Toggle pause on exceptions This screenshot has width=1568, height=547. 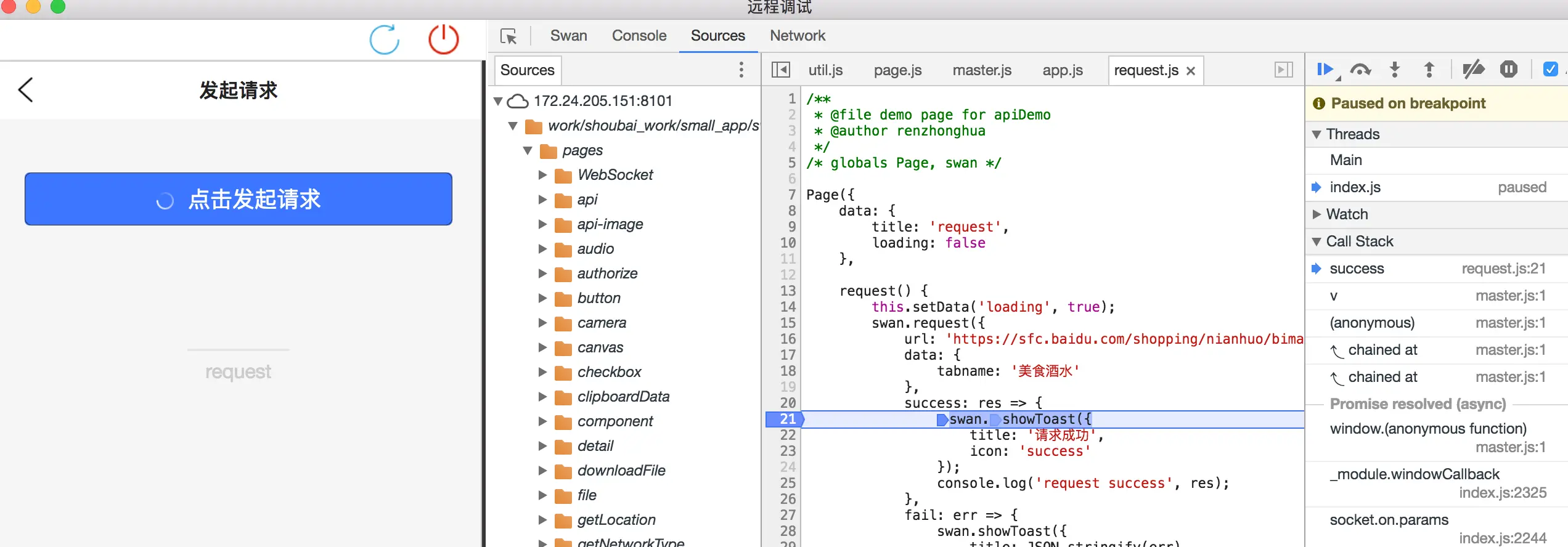pos(1509,70)
